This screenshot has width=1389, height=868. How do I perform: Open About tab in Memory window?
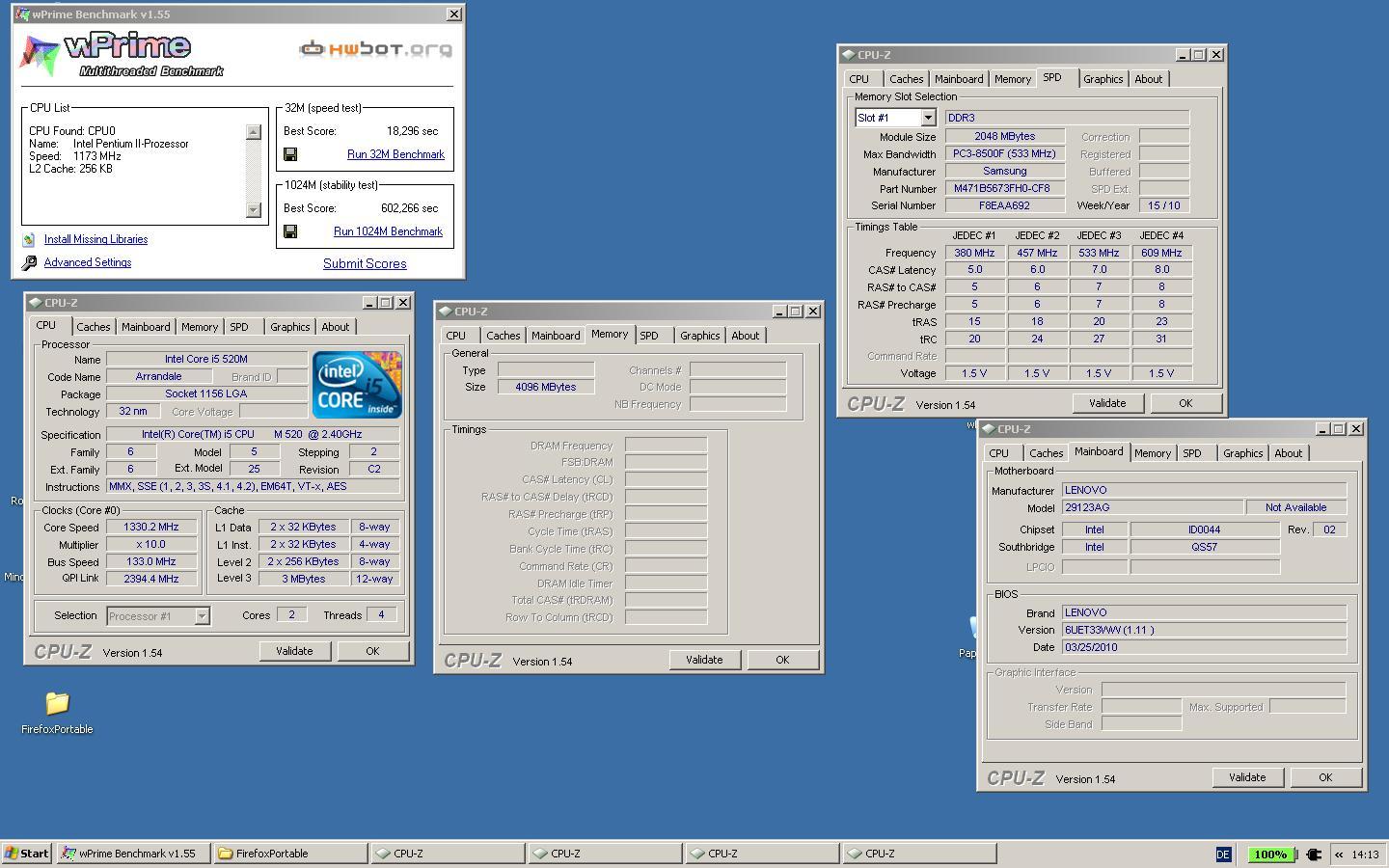point(745,336)
